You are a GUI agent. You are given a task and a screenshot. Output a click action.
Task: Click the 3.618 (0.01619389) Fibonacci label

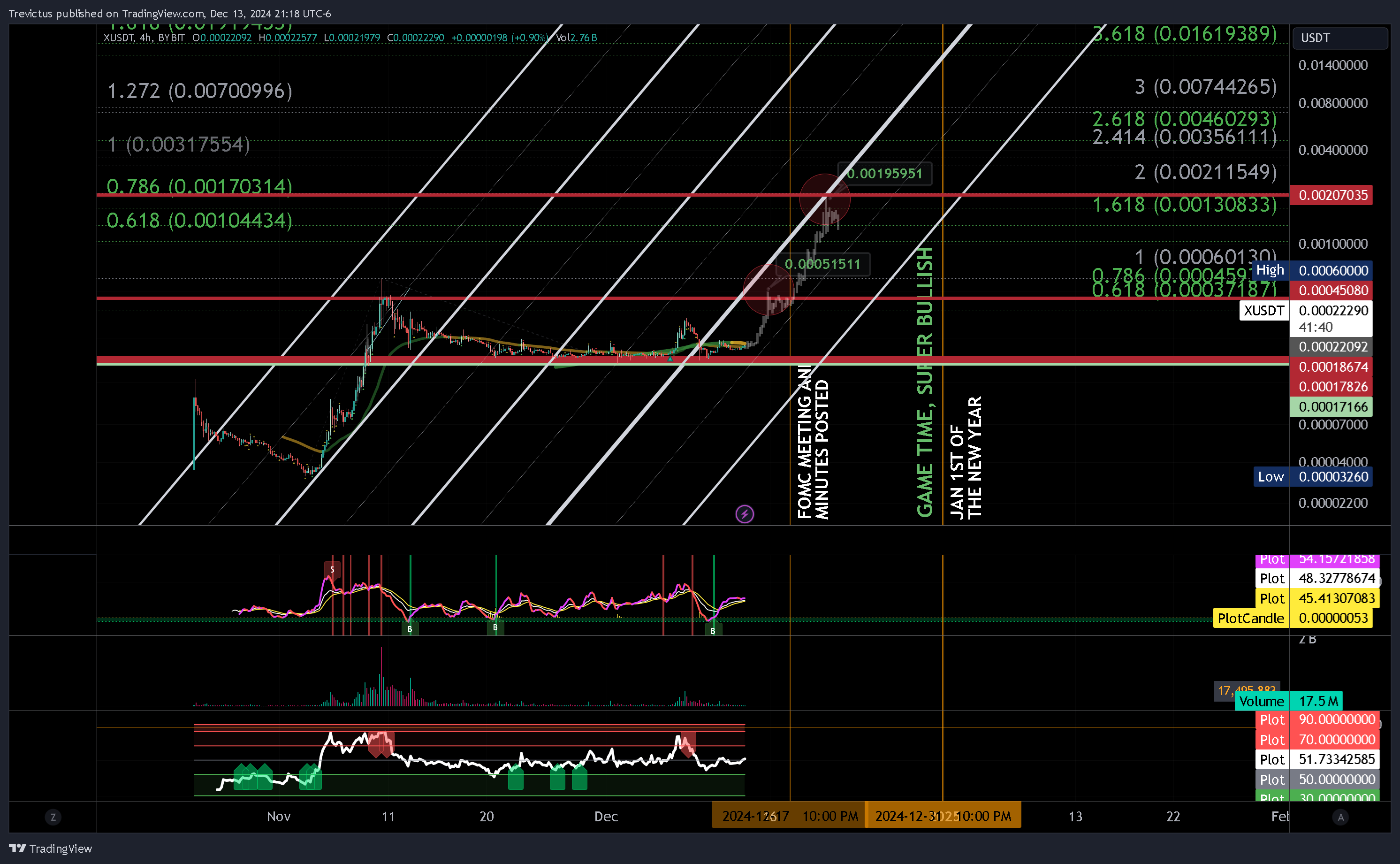point(1184,33)
